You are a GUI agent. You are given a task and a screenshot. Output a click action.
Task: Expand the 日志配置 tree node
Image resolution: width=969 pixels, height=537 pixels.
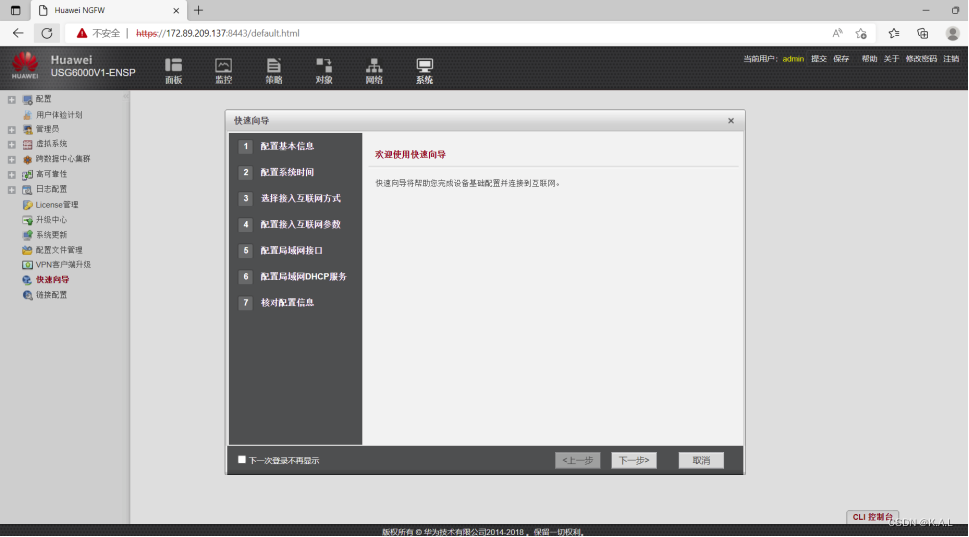[12, 189]
